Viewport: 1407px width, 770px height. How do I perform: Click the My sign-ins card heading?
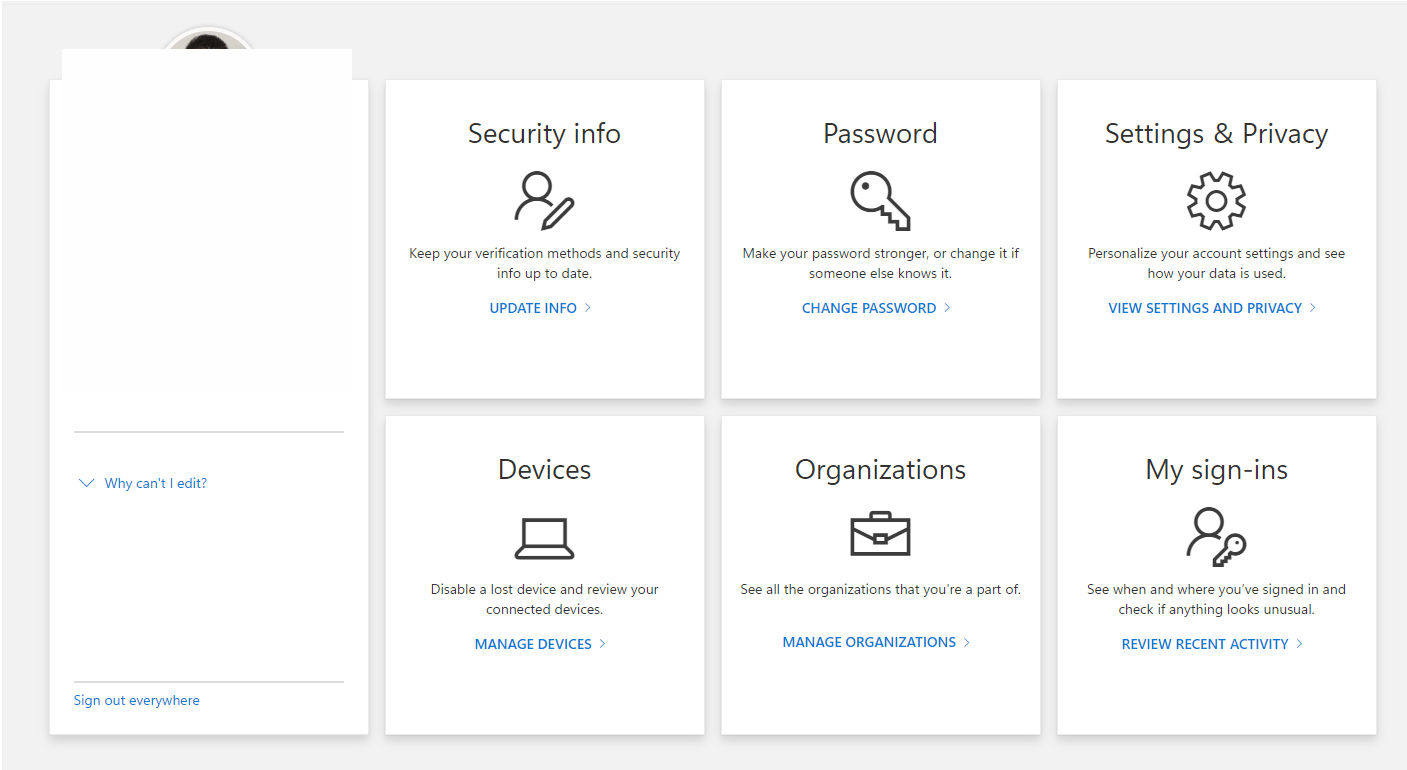pos(1216,470)
